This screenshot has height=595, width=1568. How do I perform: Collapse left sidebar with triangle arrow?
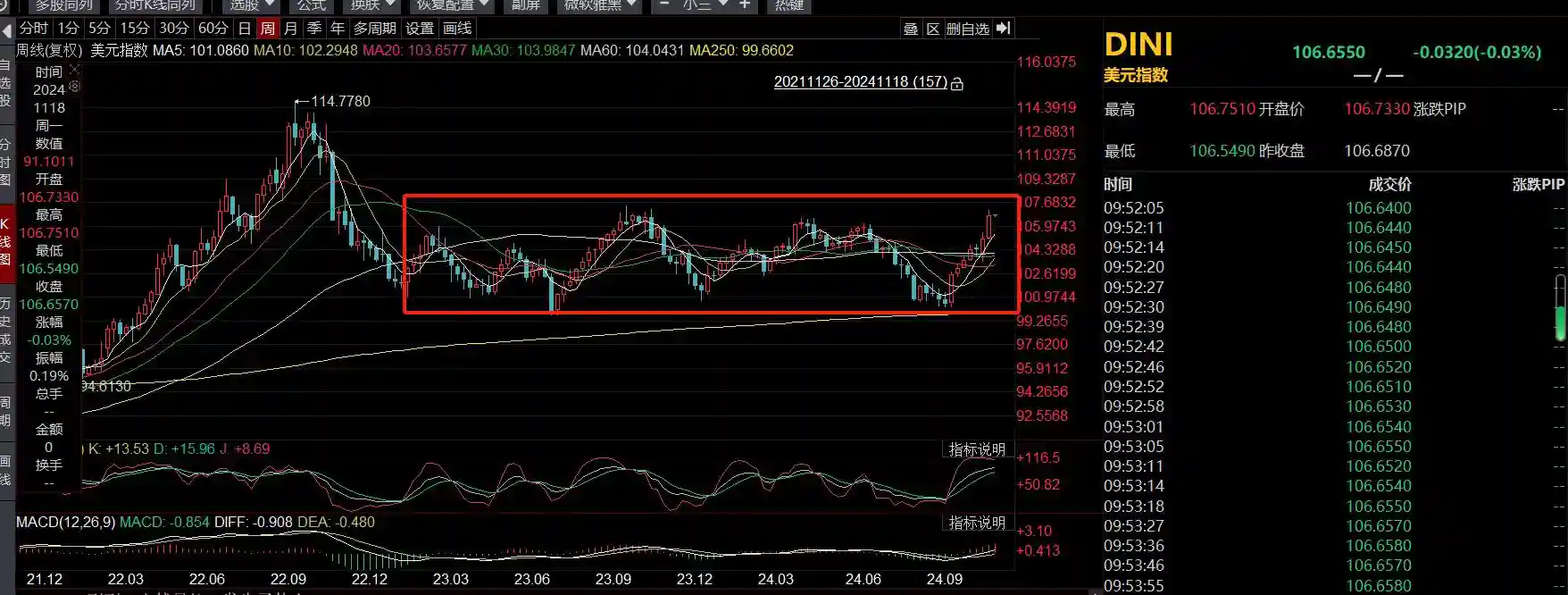7,29
